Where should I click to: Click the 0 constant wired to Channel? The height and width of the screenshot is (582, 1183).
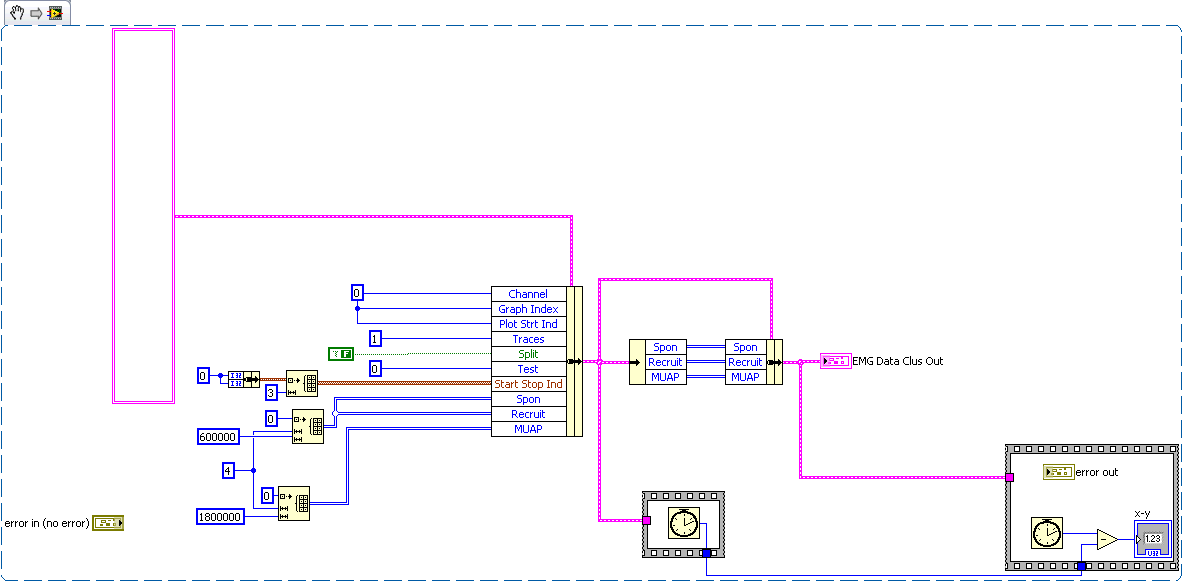click(x=358, y=293)
